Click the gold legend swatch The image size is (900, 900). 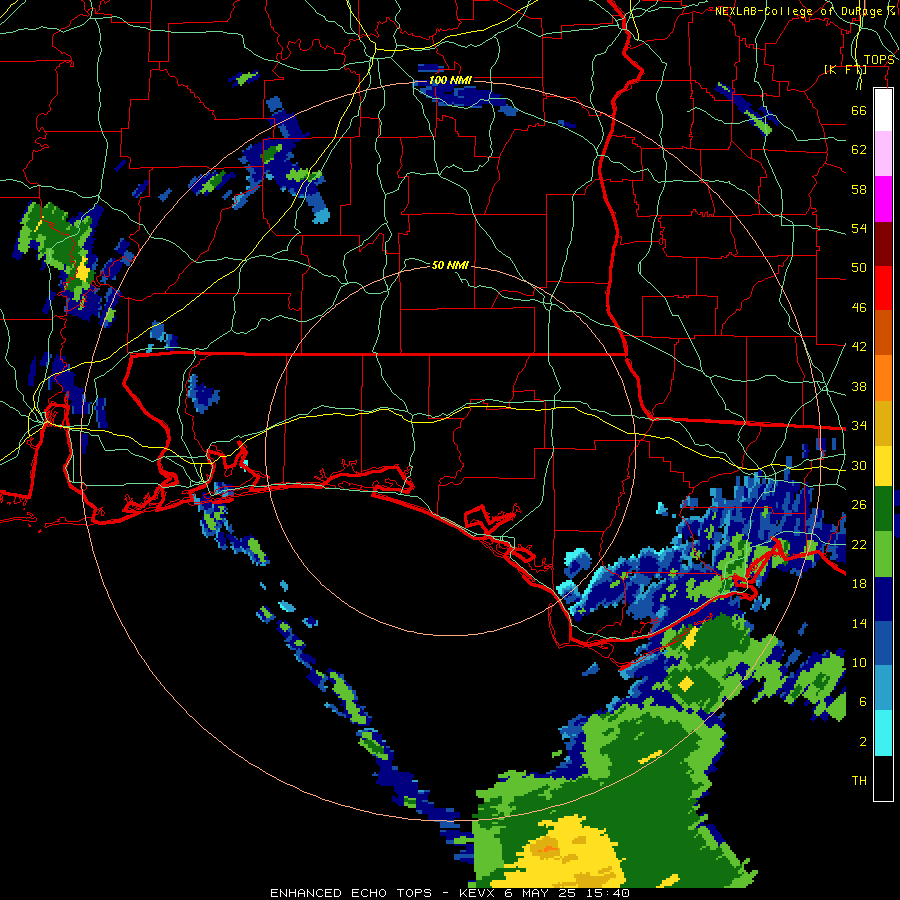point(883,424)
